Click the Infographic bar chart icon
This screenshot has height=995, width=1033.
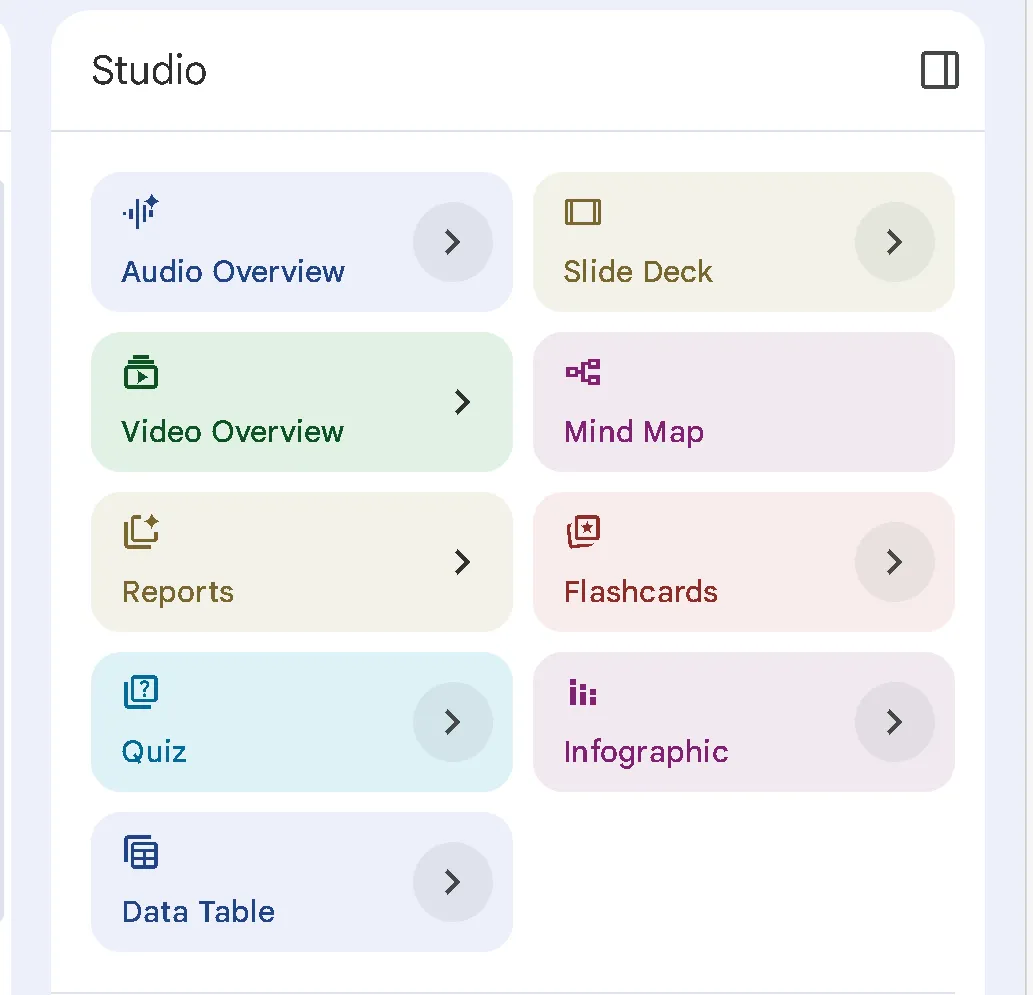[583, 692]
